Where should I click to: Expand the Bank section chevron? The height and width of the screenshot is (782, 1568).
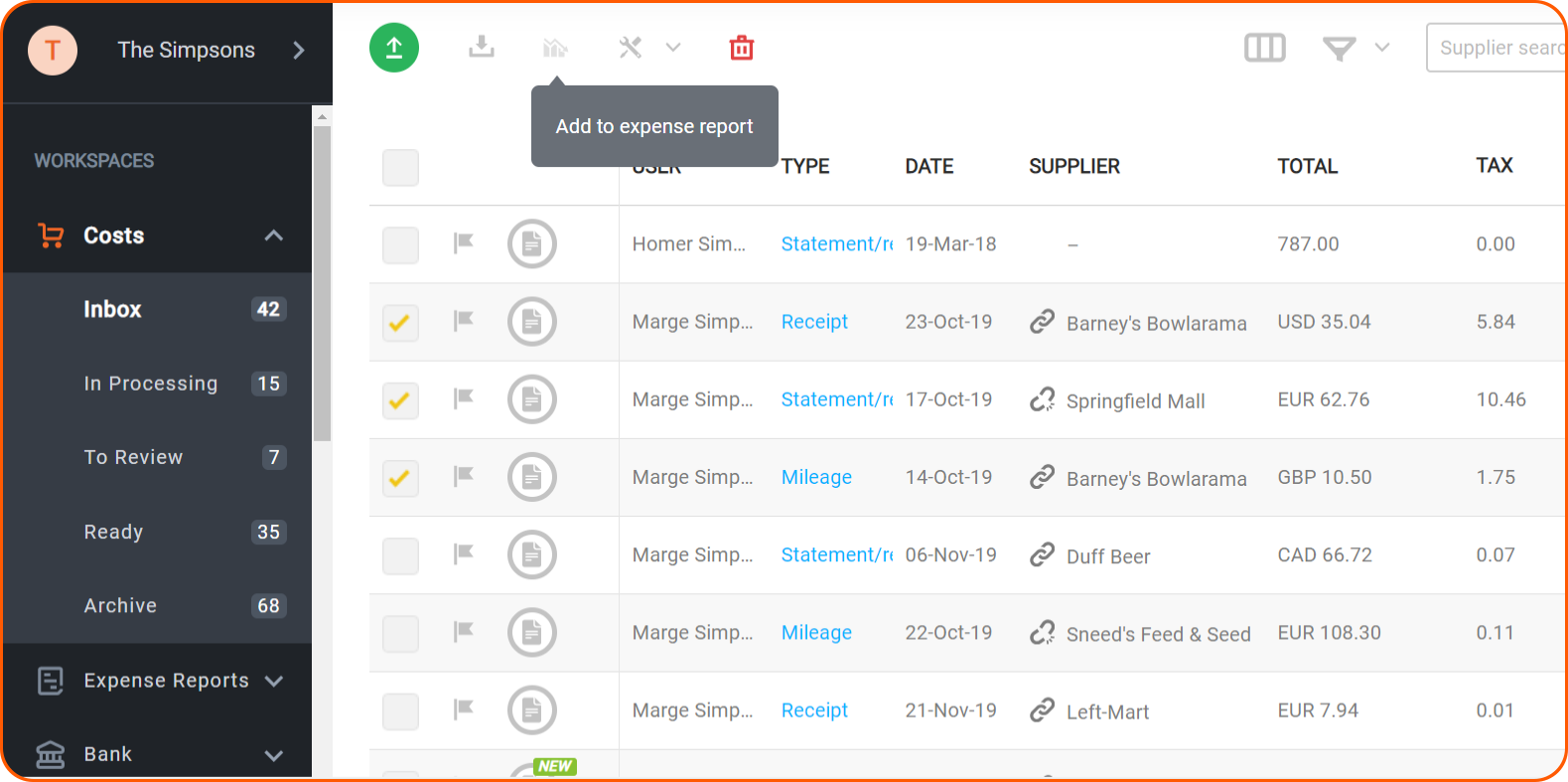tap(274, 755)
